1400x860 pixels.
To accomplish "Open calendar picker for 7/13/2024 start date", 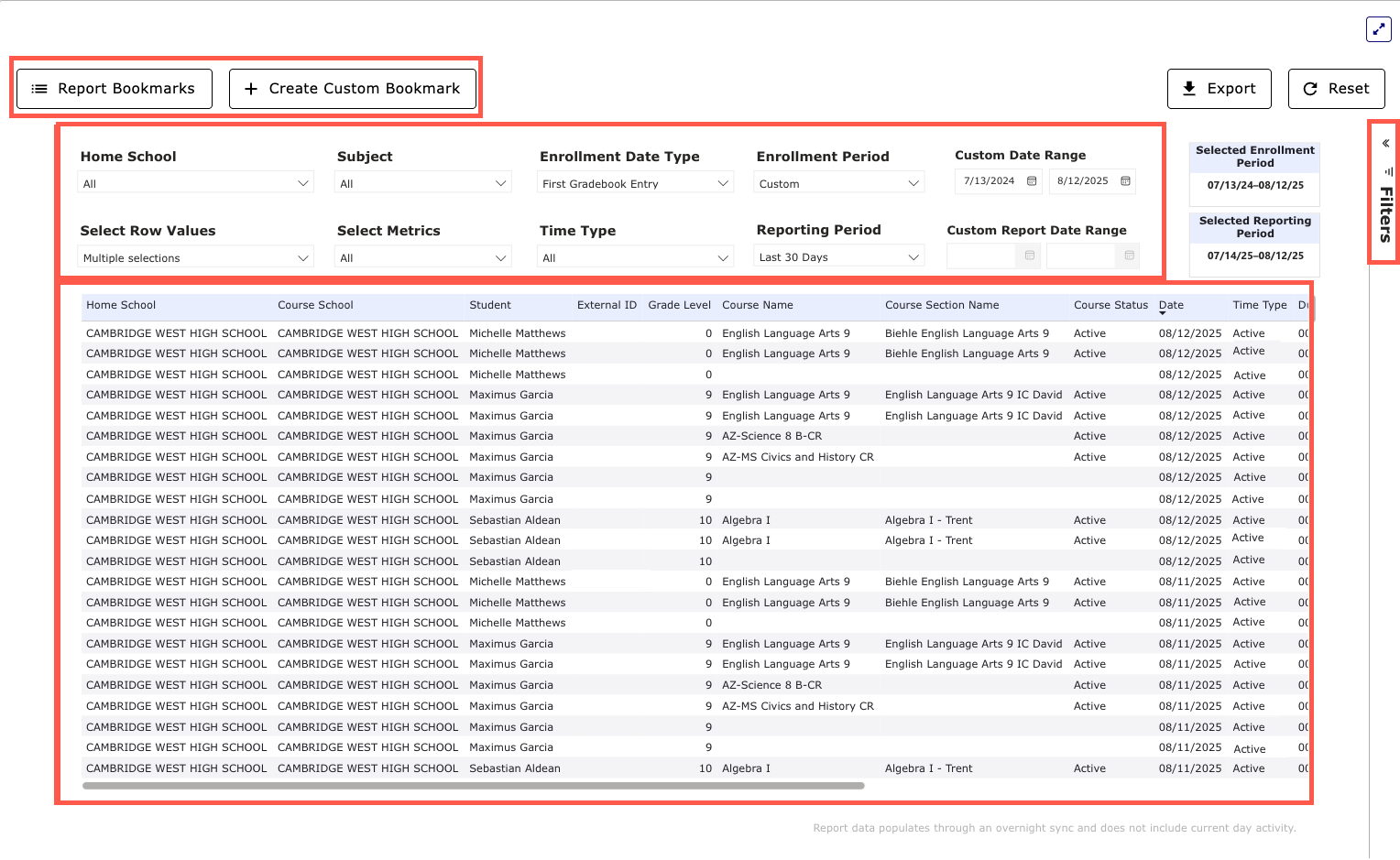I will tap(1032, 181).
